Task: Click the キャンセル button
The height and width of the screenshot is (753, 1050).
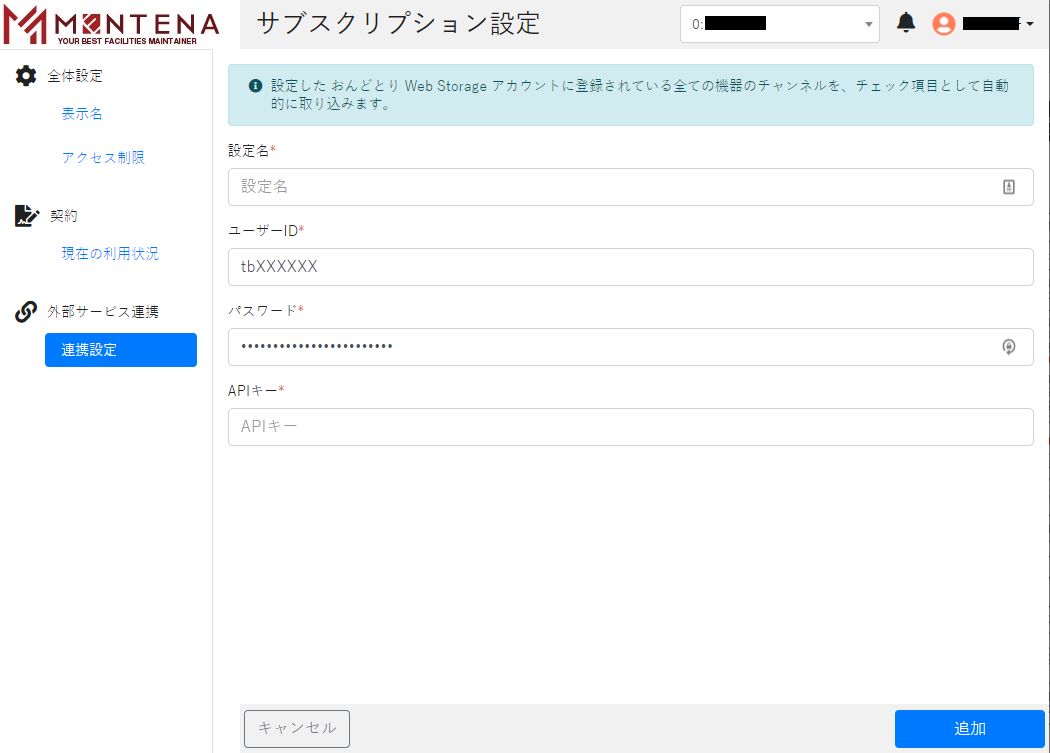Action: pyautogui.click(x=297, y=728)
